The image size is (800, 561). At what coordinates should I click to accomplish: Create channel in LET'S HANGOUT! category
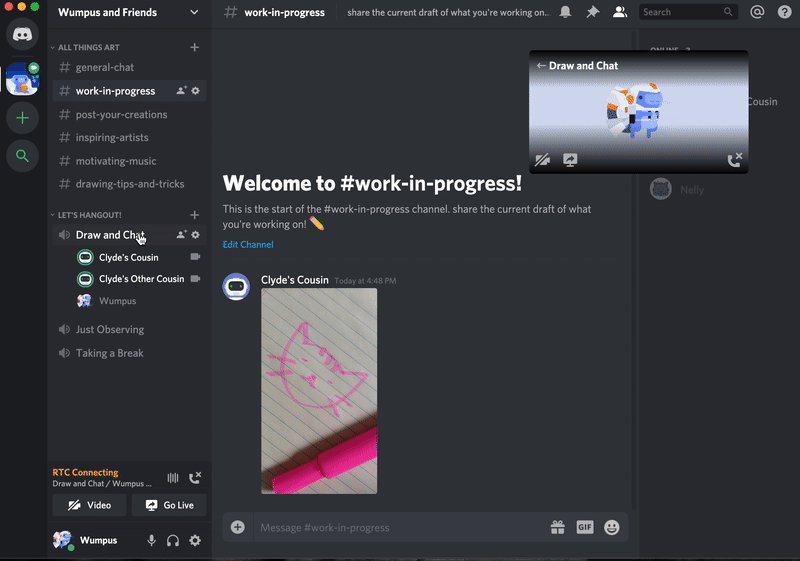(x=194, y=215)
